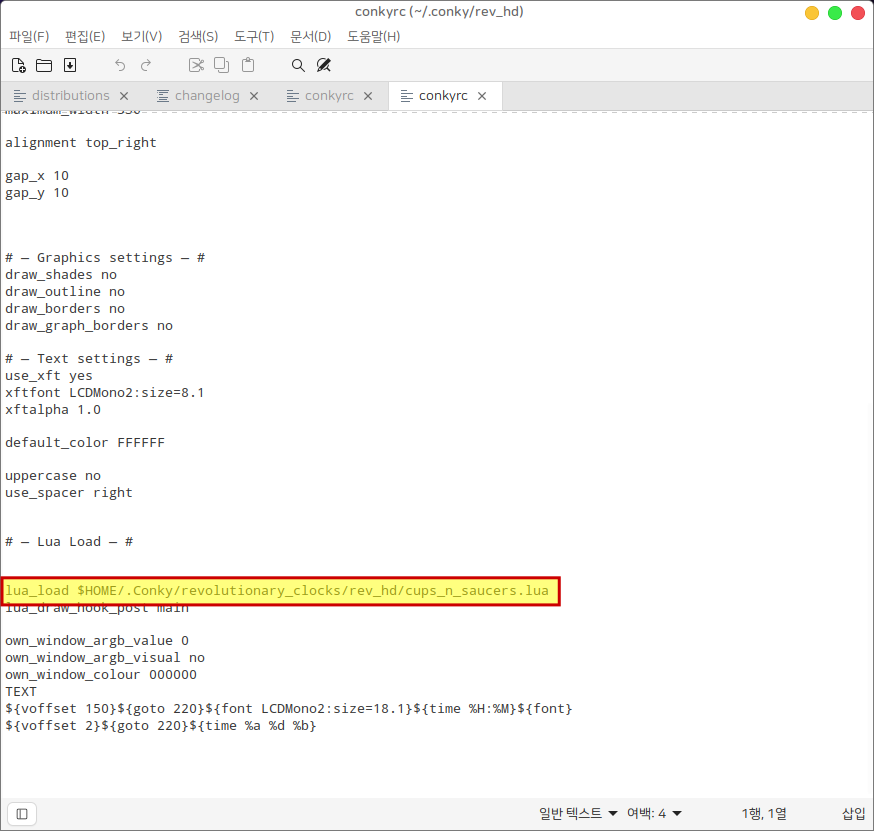This screenshot has width=874, height=831.
Task: Open the 도구(T) menu
Action: [x=254, y=36]
